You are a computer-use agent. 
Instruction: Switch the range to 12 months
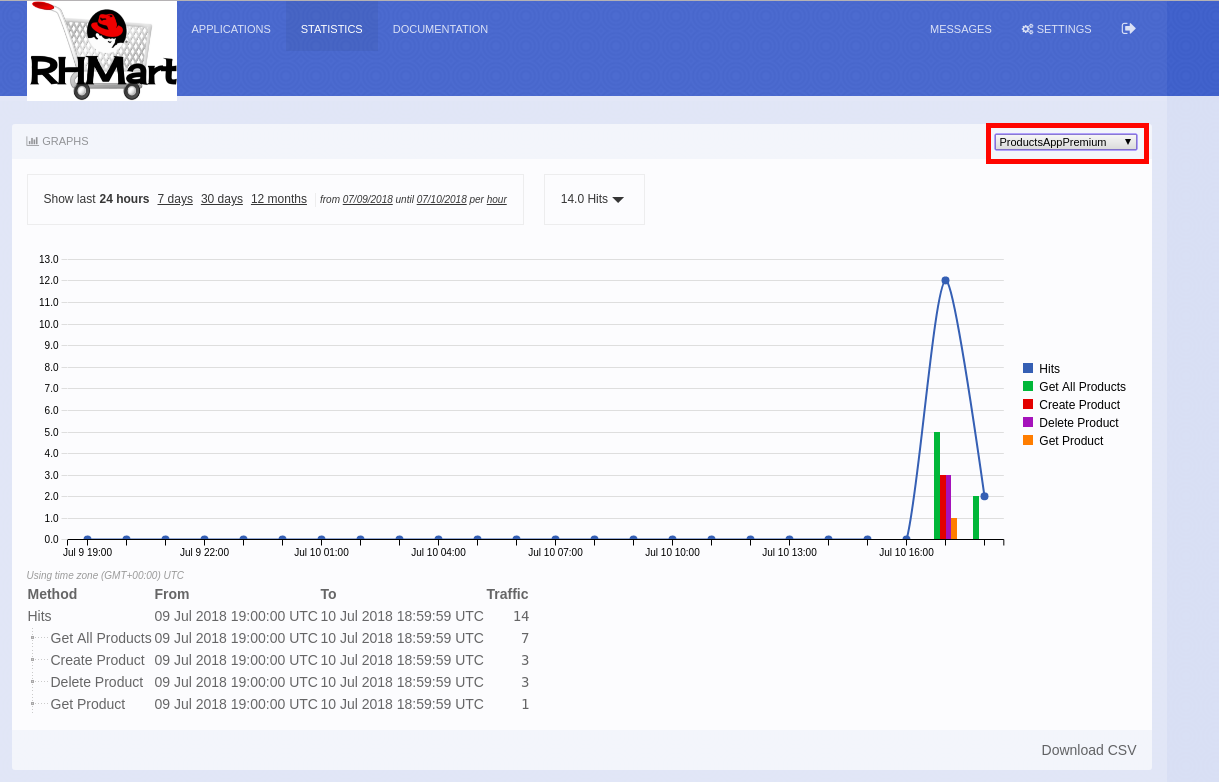279,199
